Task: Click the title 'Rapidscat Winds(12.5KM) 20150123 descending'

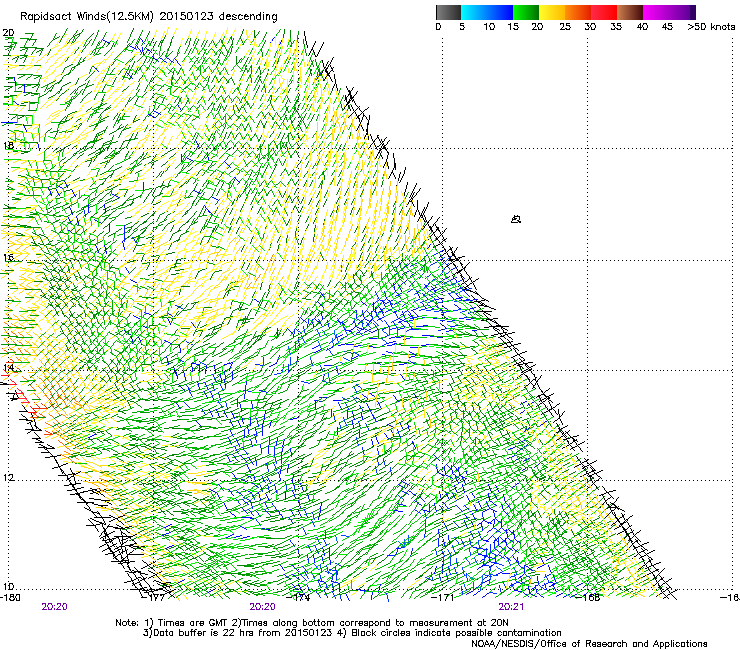Action: [x=149, y=17]
